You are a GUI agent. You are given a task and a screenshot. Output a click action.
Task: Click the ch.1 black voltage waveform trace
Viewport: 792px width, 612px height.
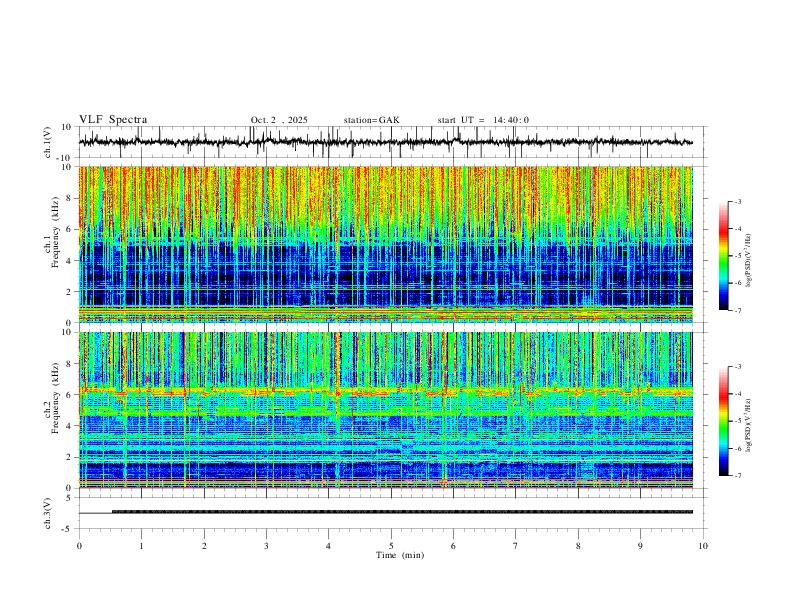(385, 142)
